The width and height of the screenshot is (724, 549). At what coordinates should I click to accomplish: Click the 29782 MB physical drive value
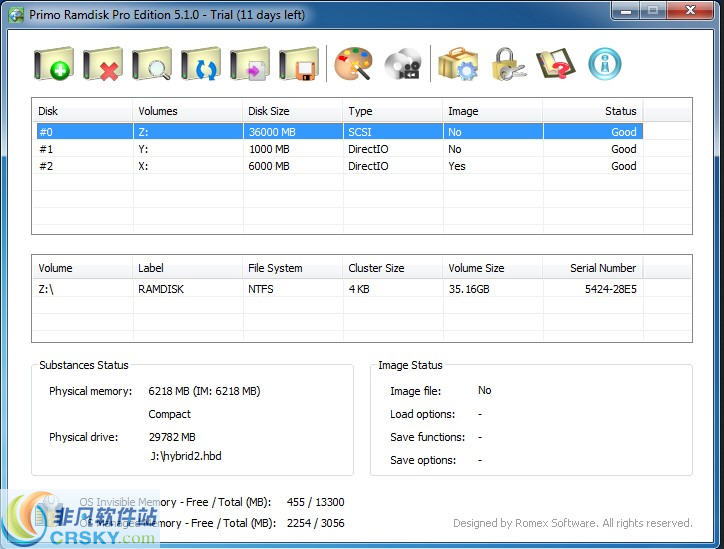172,437
